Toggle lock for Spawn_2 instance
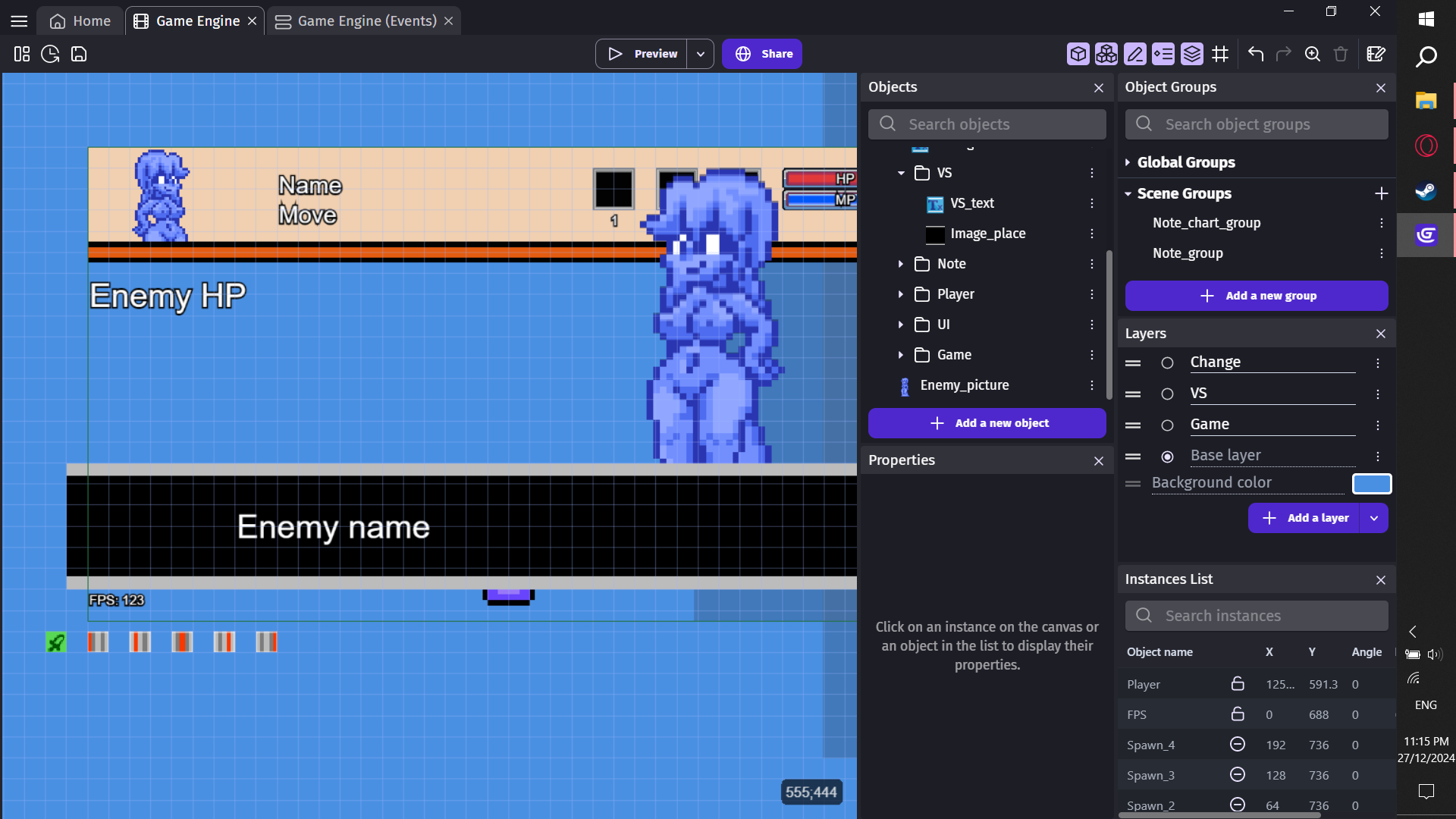 click(x=1238, y=805)
